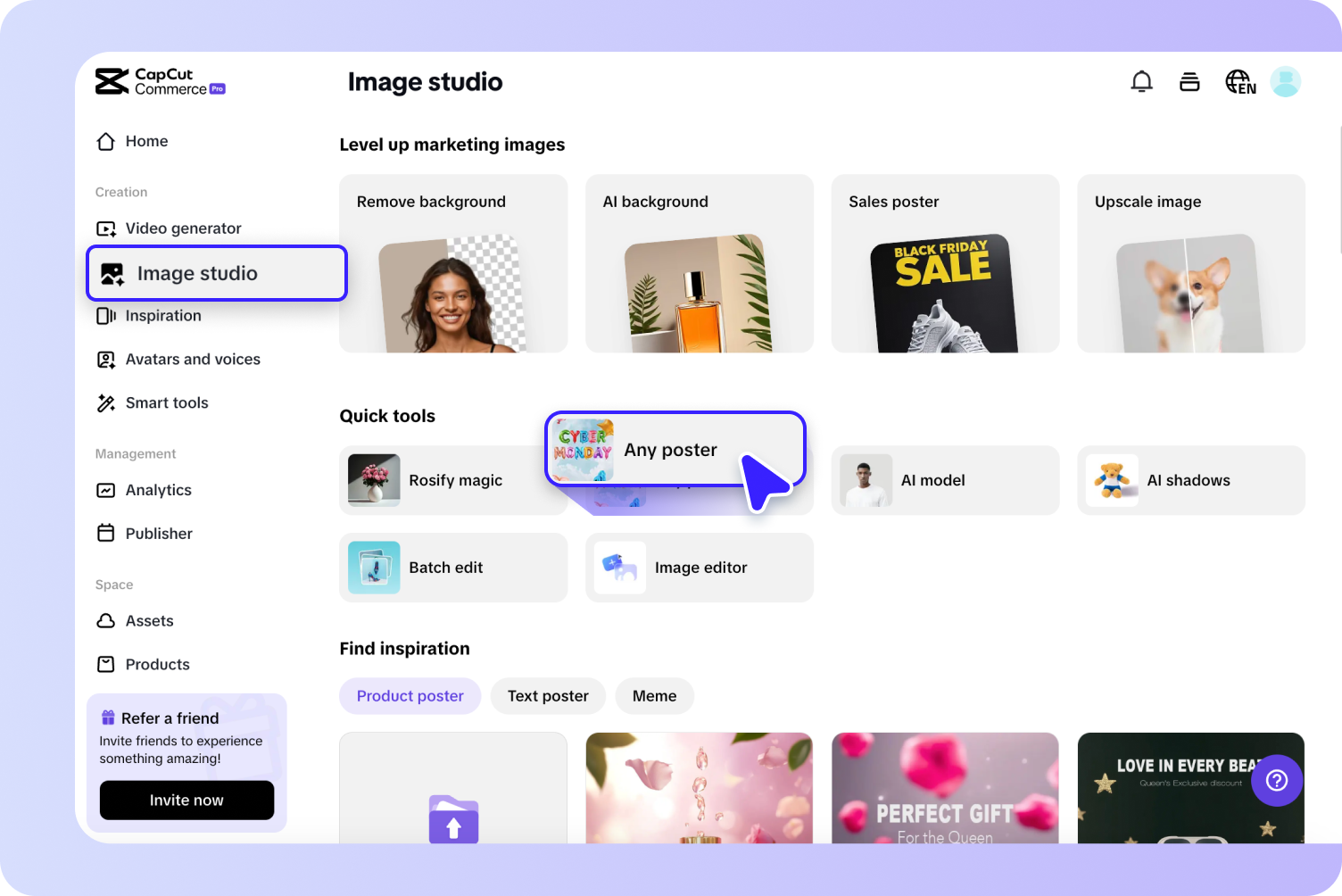Open Video generator from the sidebar
Viewport: 1342px width, 896px height.
click(184, 228)
